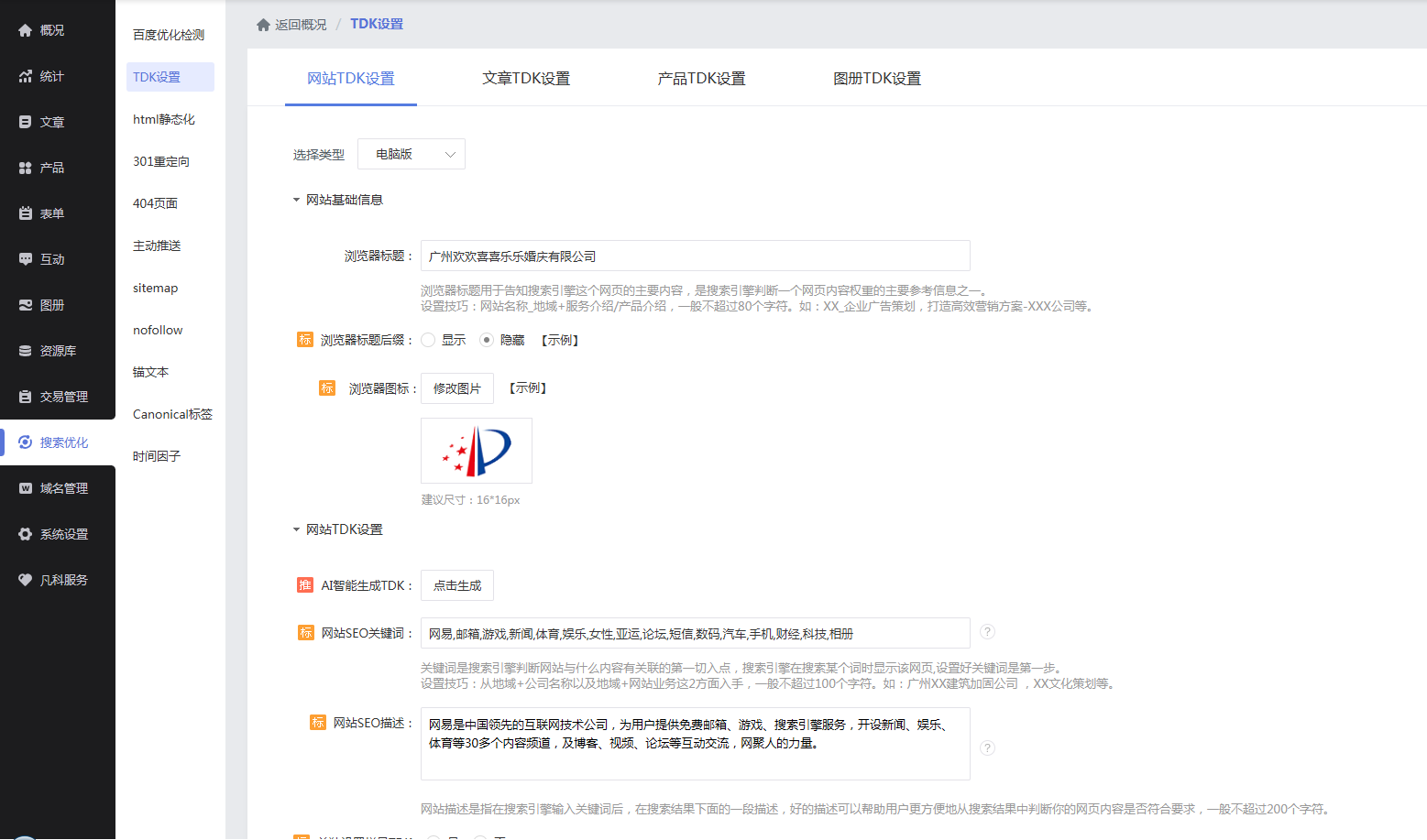Click the 域名管理 icon
Viewport: 1427px width, 840px height.
[x=26, y=488]
